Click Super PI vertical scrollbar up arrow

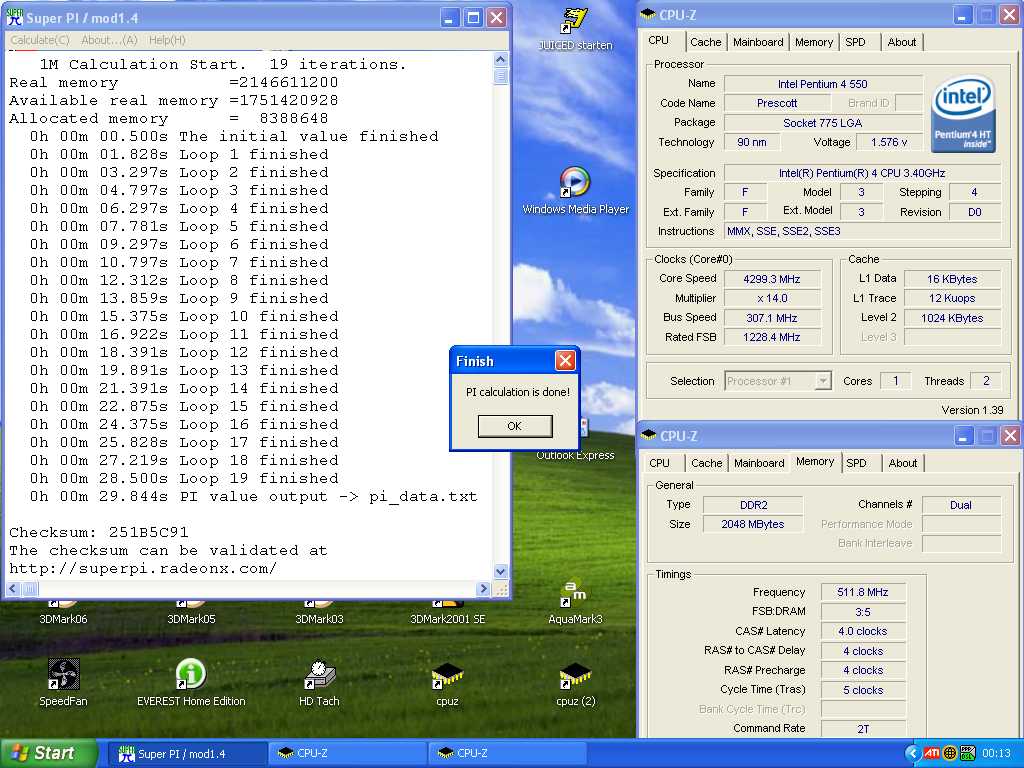pyautogui.click(x=501, y=59)
